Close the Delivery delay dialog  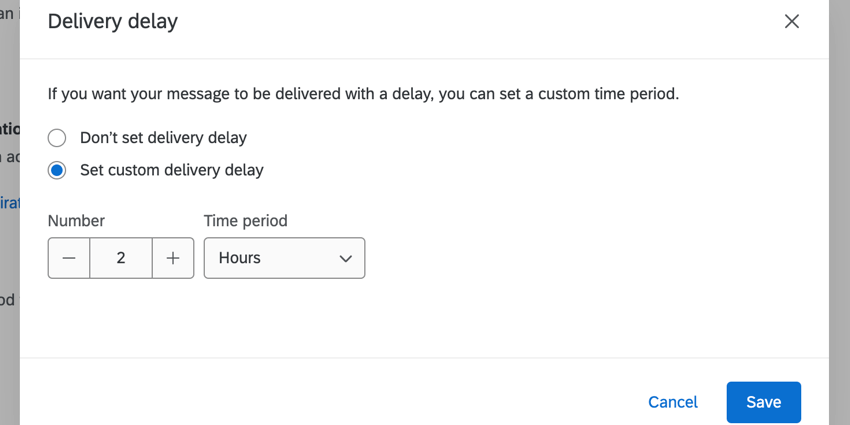(791, 21)
